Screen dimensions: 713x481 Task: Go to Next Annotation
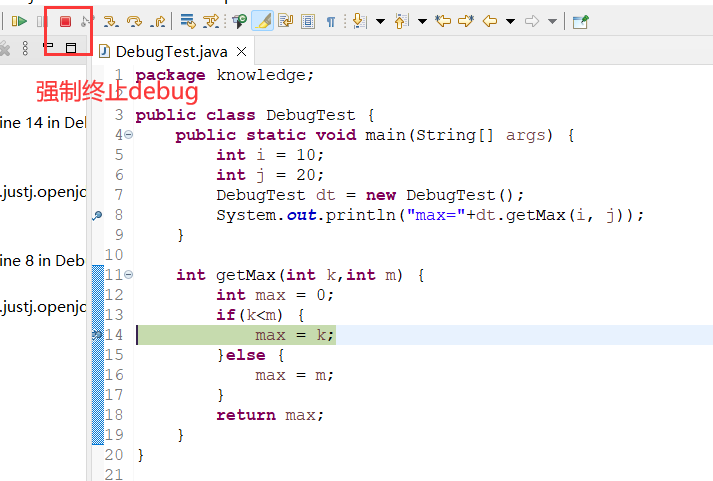[x=359, y=21]
